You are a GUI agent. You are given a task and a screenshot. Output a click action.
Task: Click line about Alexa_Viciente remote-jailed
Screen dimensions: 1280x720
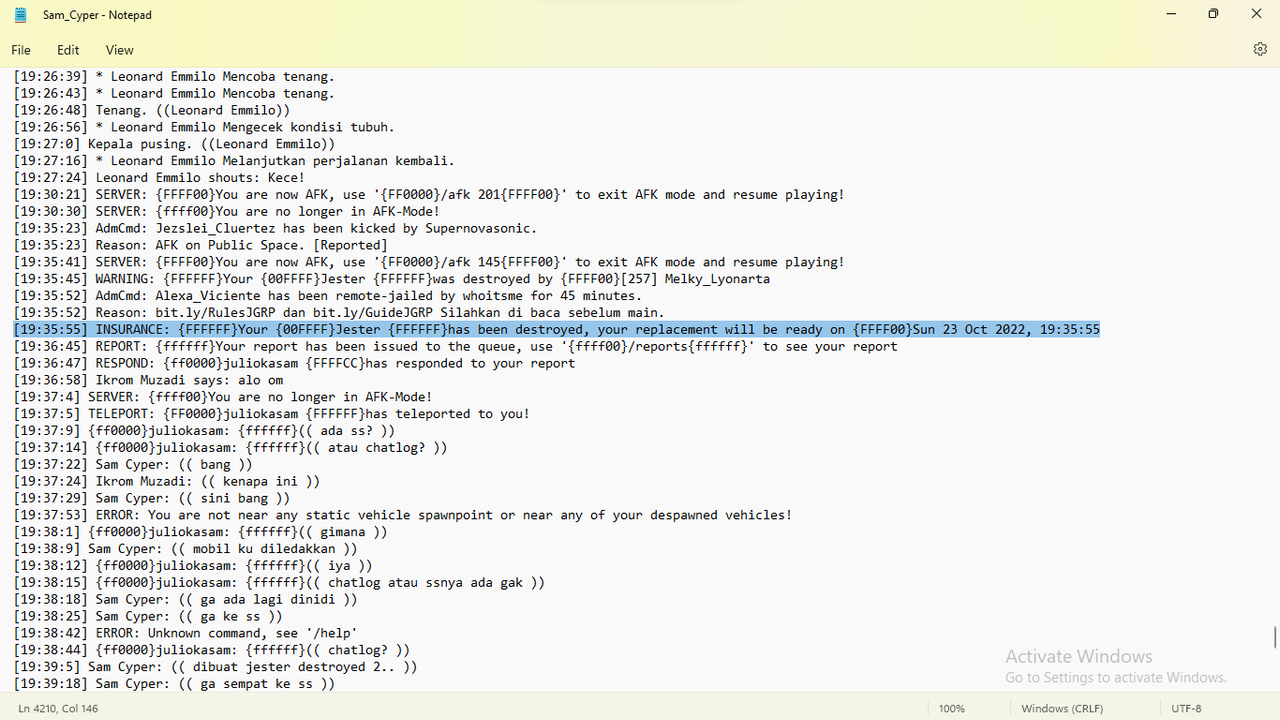(328, 296)
